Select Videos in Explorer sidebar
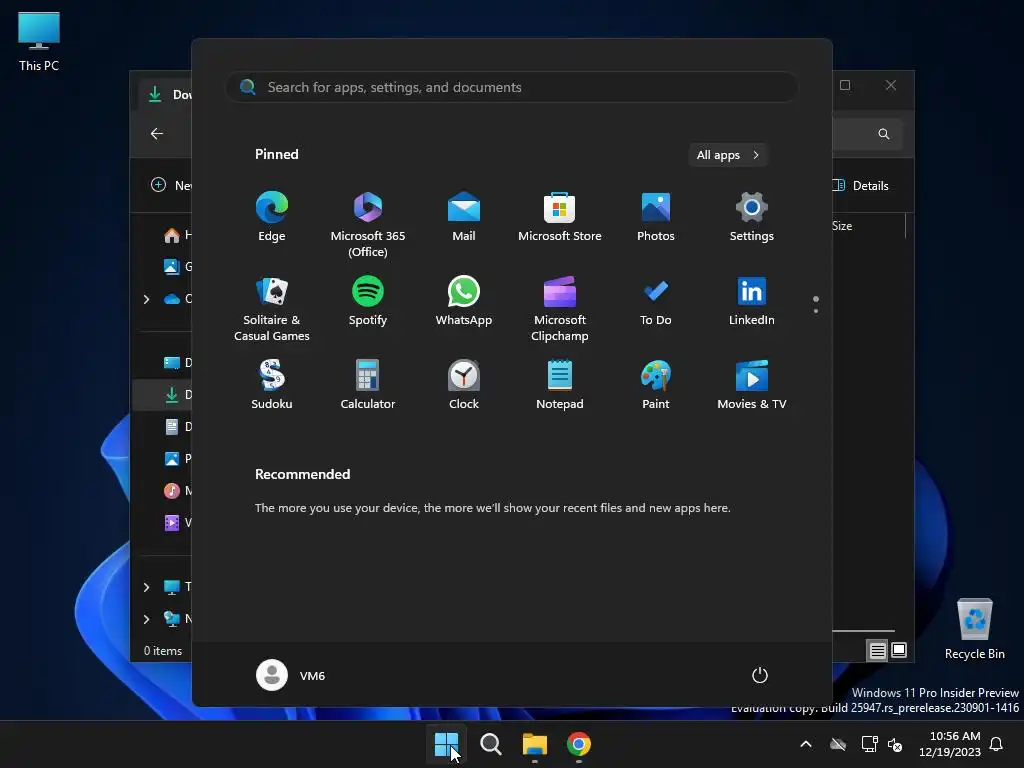This screenshot has height=768, width=1024. 176,522
